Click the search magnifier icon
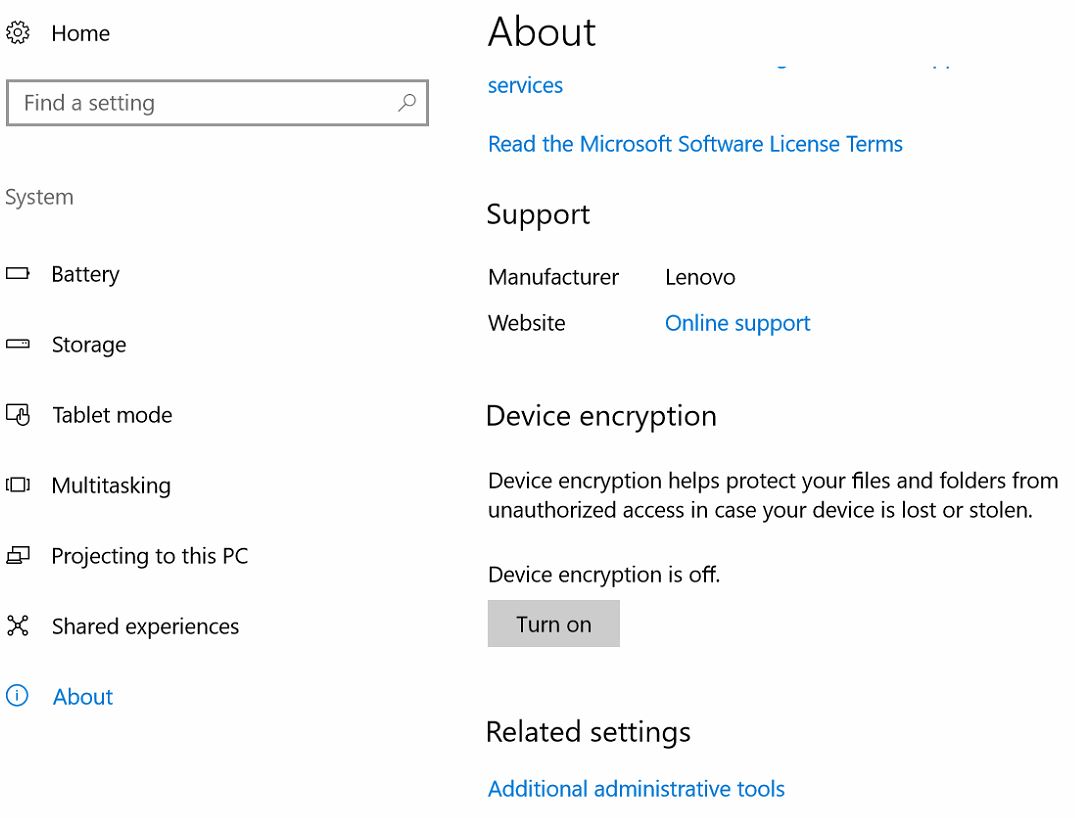Image resolution: width=1075 pixels, height=818 pixels. (406, 102)
